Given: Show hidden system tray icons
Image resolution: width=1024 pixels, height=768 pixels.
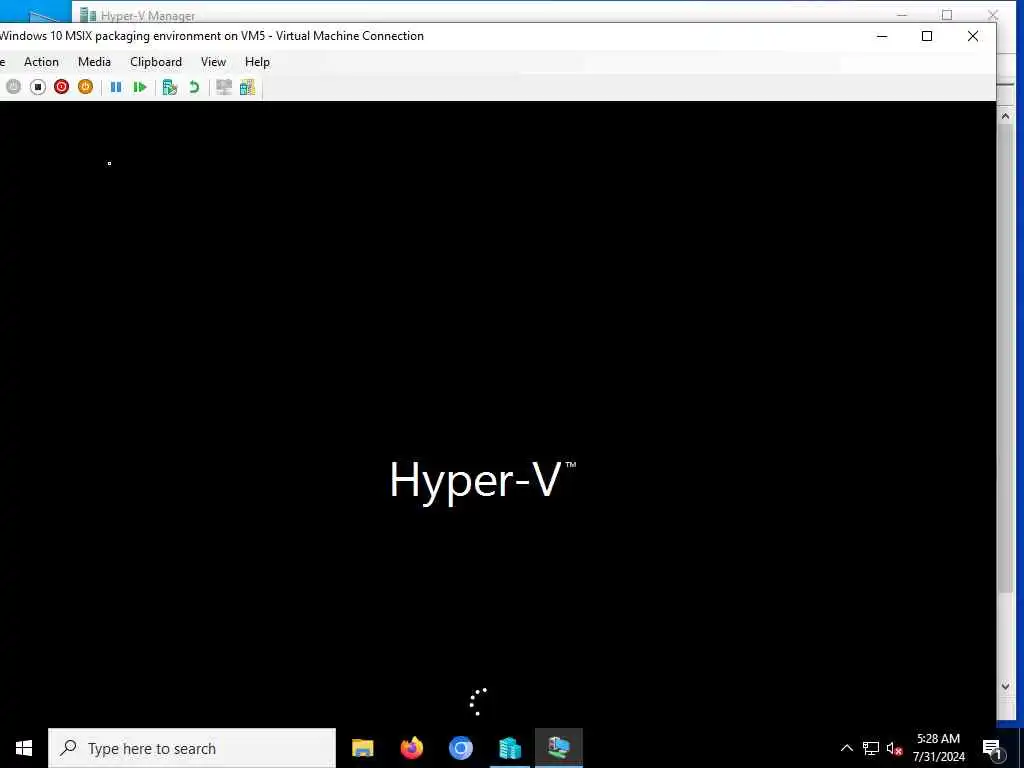Looking at the screenshot, I should [846, 748].
